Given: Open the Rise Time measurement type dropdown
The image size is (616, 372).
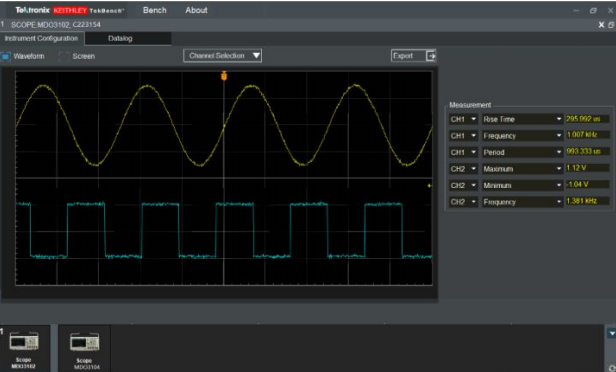Looking at the screenshot, I should tap(522, 119).
